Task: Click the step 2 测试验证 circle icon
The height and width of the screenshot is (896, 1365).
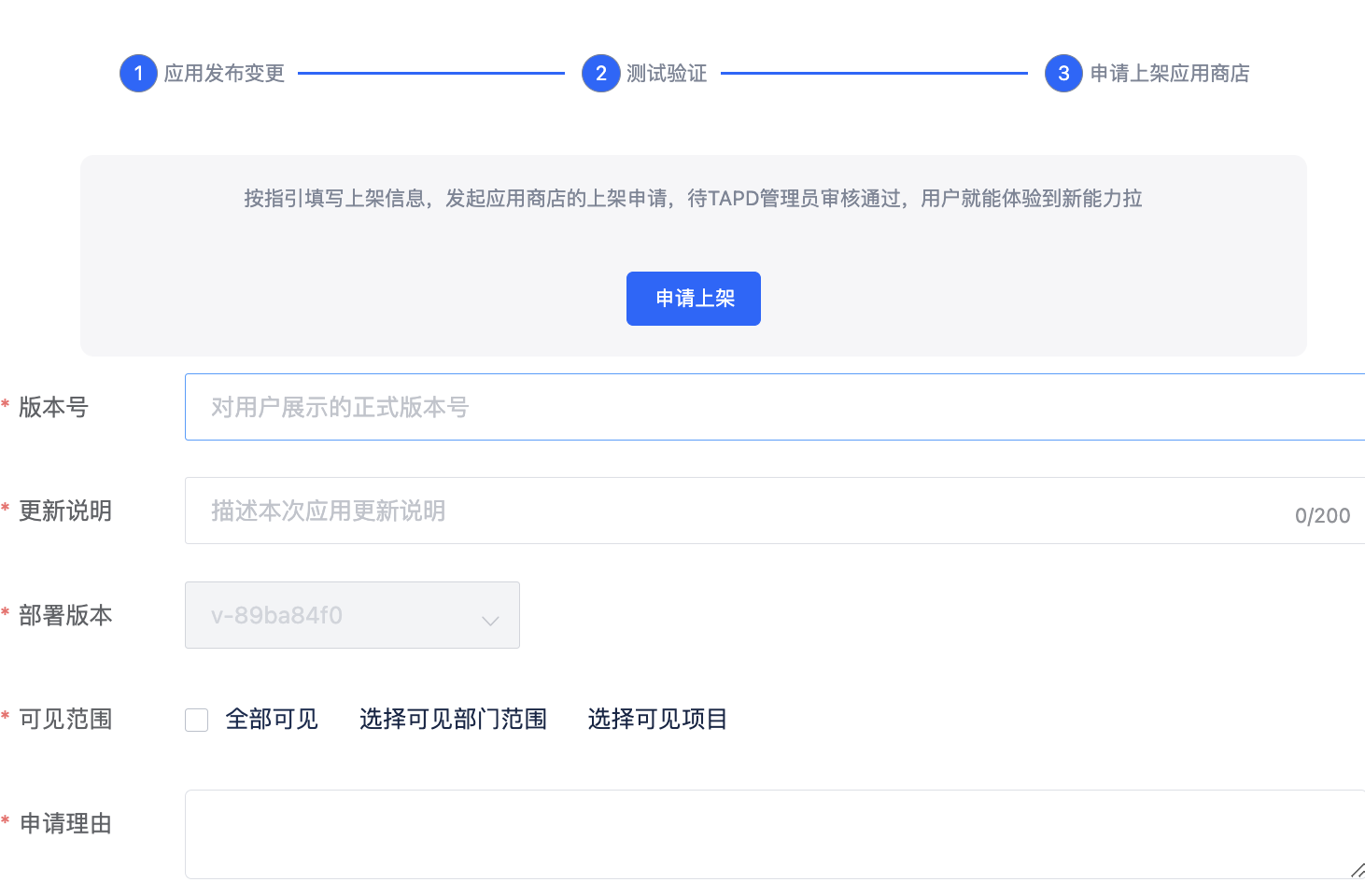Action: click(x=601, y=73)
